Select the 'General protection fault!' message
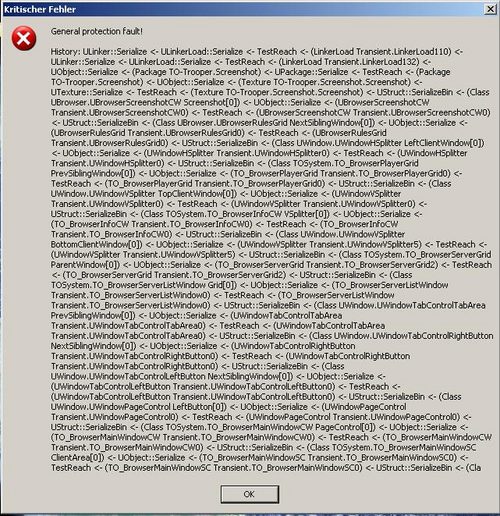This screenshot has width=500, height=516. (x=97, y=31)
